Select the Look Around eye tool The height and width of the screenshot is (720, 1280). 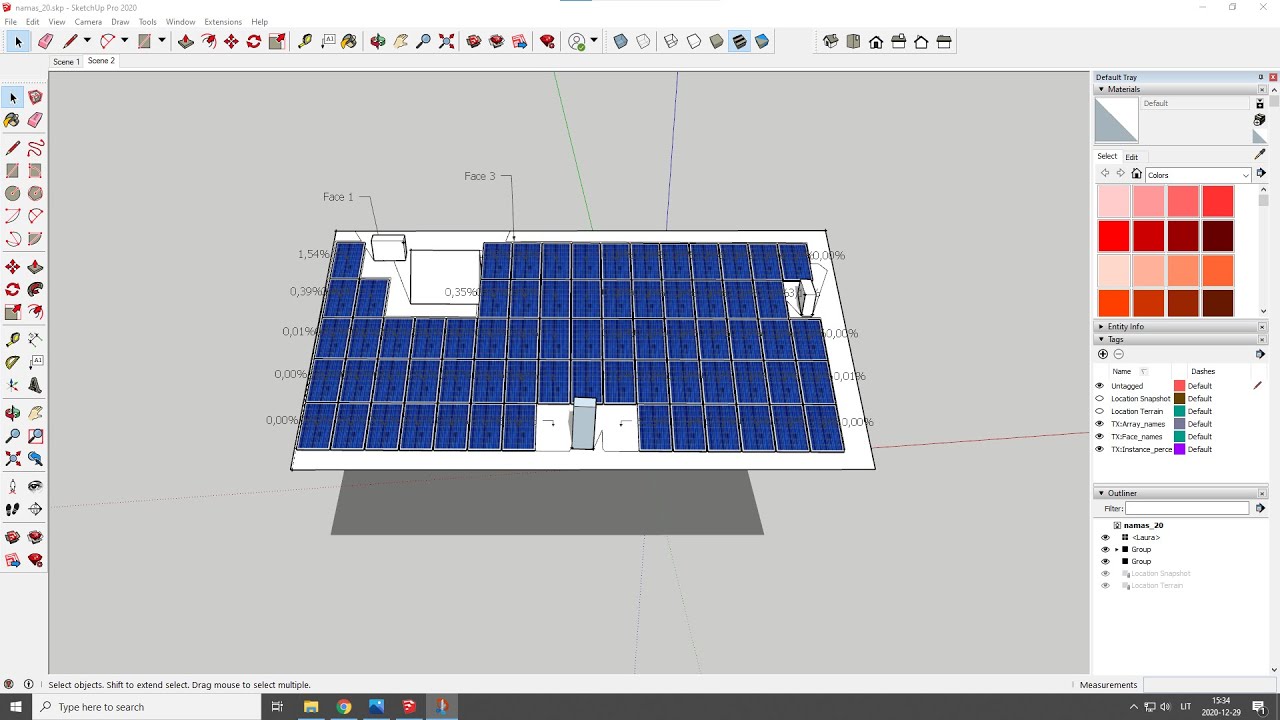pyautogui.click(x=35, y=486)
